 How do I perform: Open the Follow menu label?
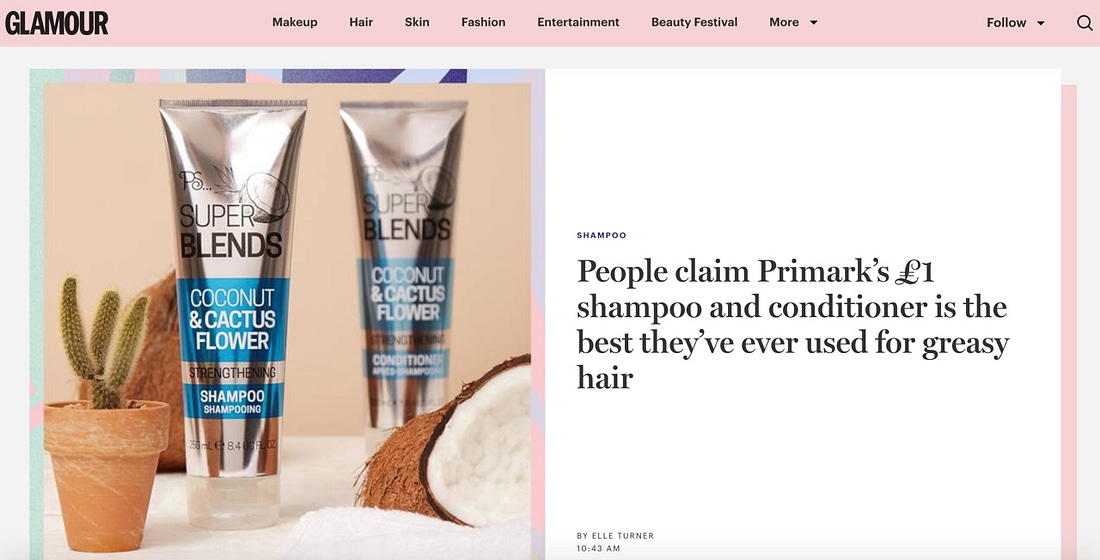[1006, 22]
